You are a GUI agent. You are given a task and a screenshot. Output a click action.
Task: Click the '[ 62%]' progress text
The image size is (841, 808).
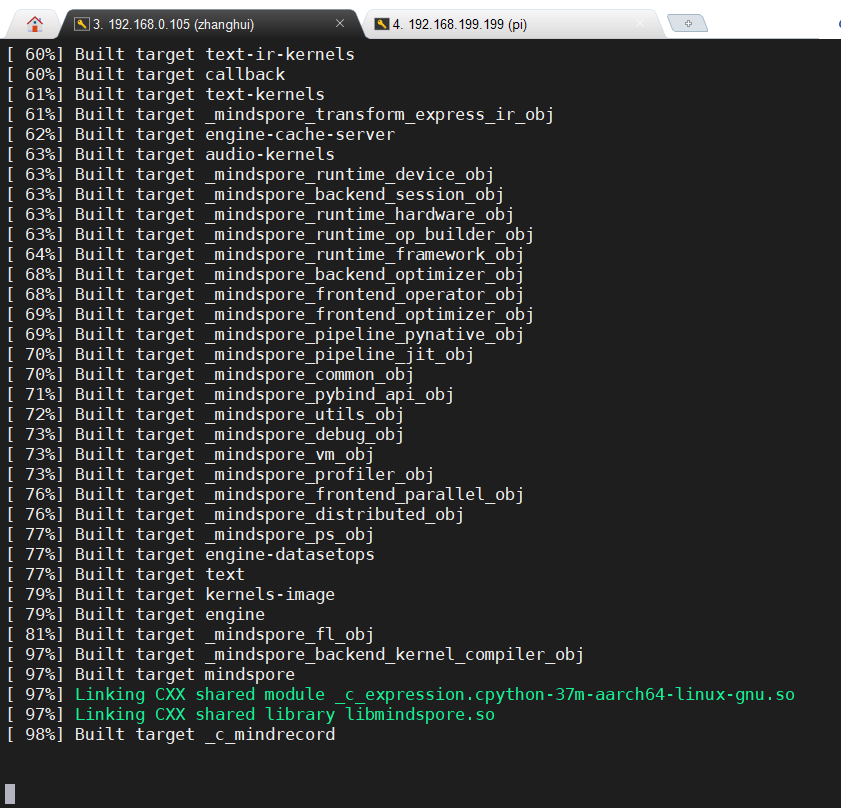click(x=35, y=134)
